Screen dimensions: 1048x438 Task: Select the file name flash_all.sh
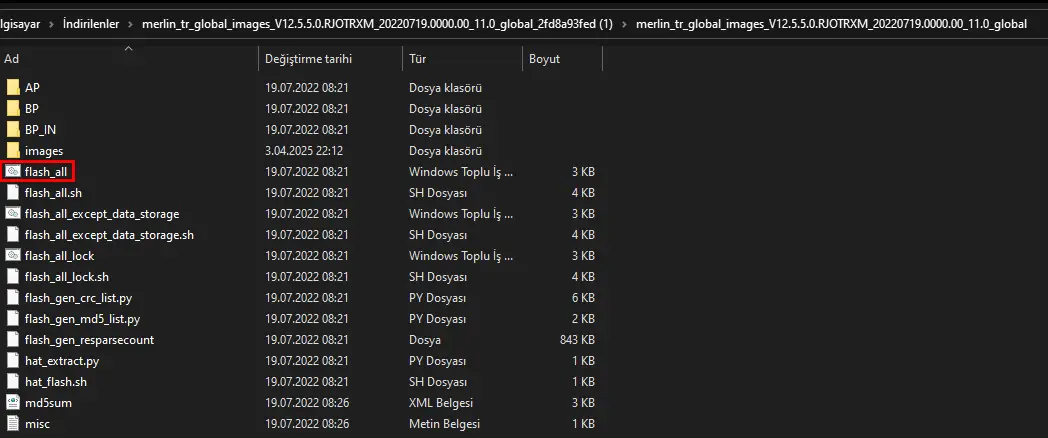coord(53,193)
